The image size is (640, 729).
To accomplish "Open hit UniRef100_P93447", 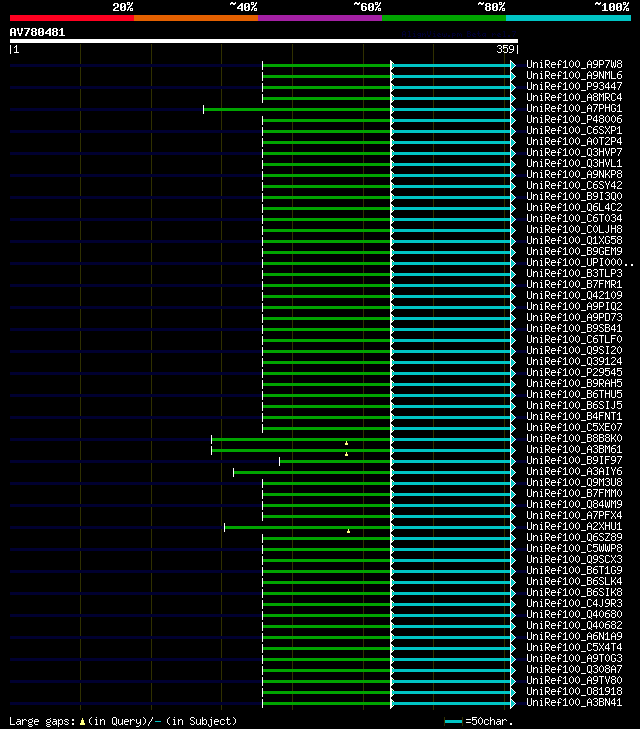I will pyautogui.click(x=574, y=86).
